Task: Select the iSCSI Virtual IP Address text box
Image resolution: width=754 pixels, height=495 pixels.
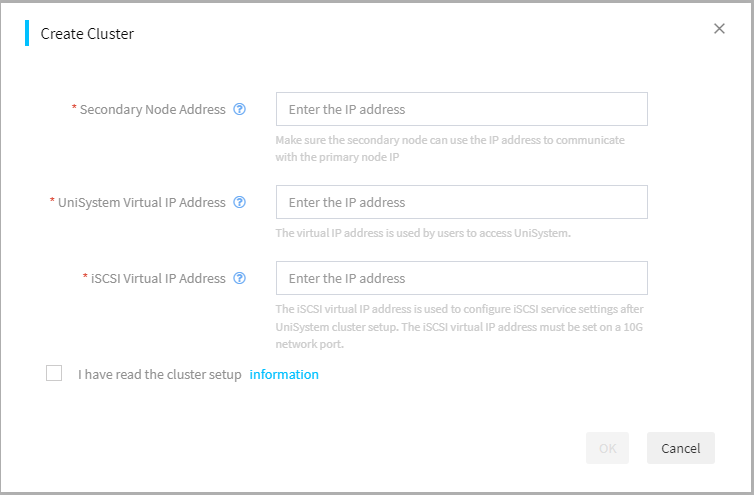Action: click(462, 278)
